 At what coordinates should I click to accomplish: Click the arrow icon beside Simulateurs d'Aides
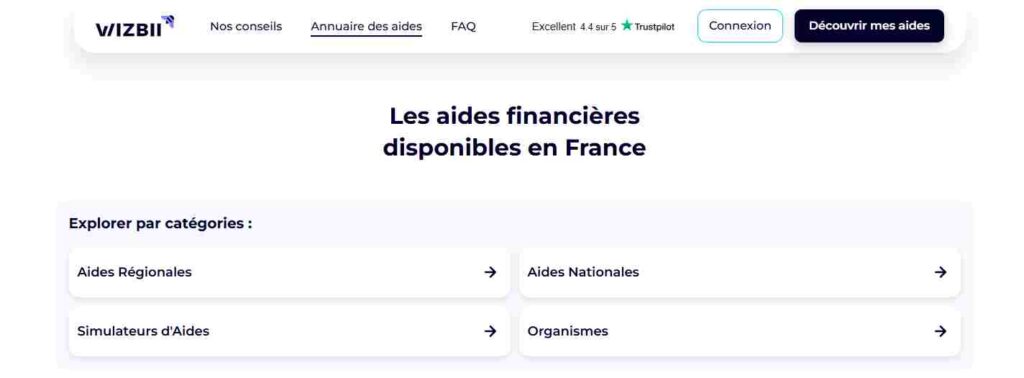[490, 331]
